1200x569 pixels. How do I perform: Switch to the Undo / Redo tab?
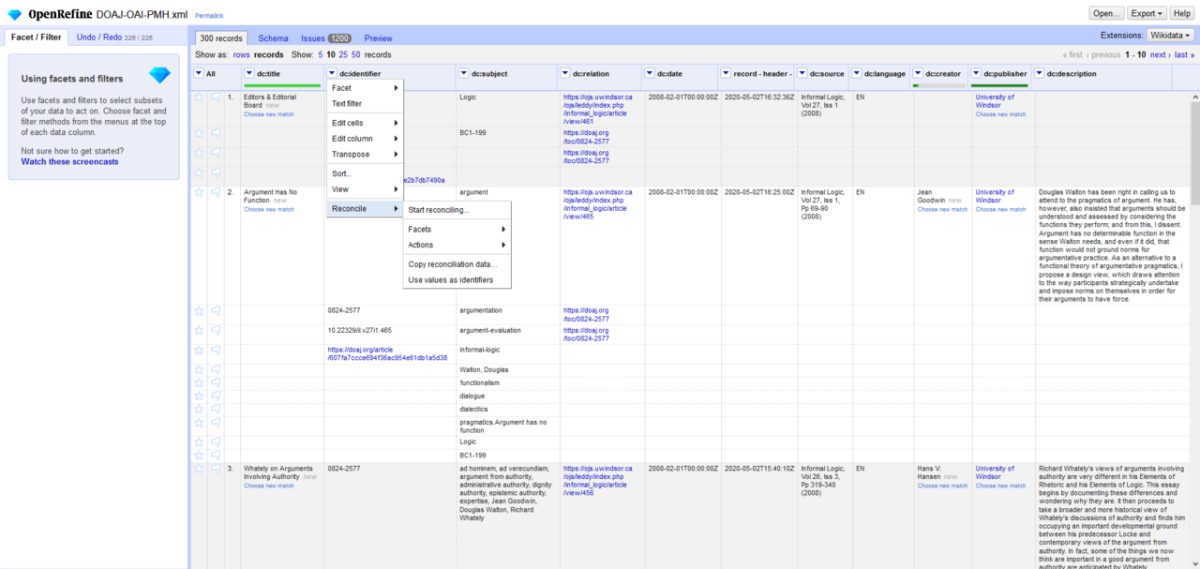tap(115, 37)
